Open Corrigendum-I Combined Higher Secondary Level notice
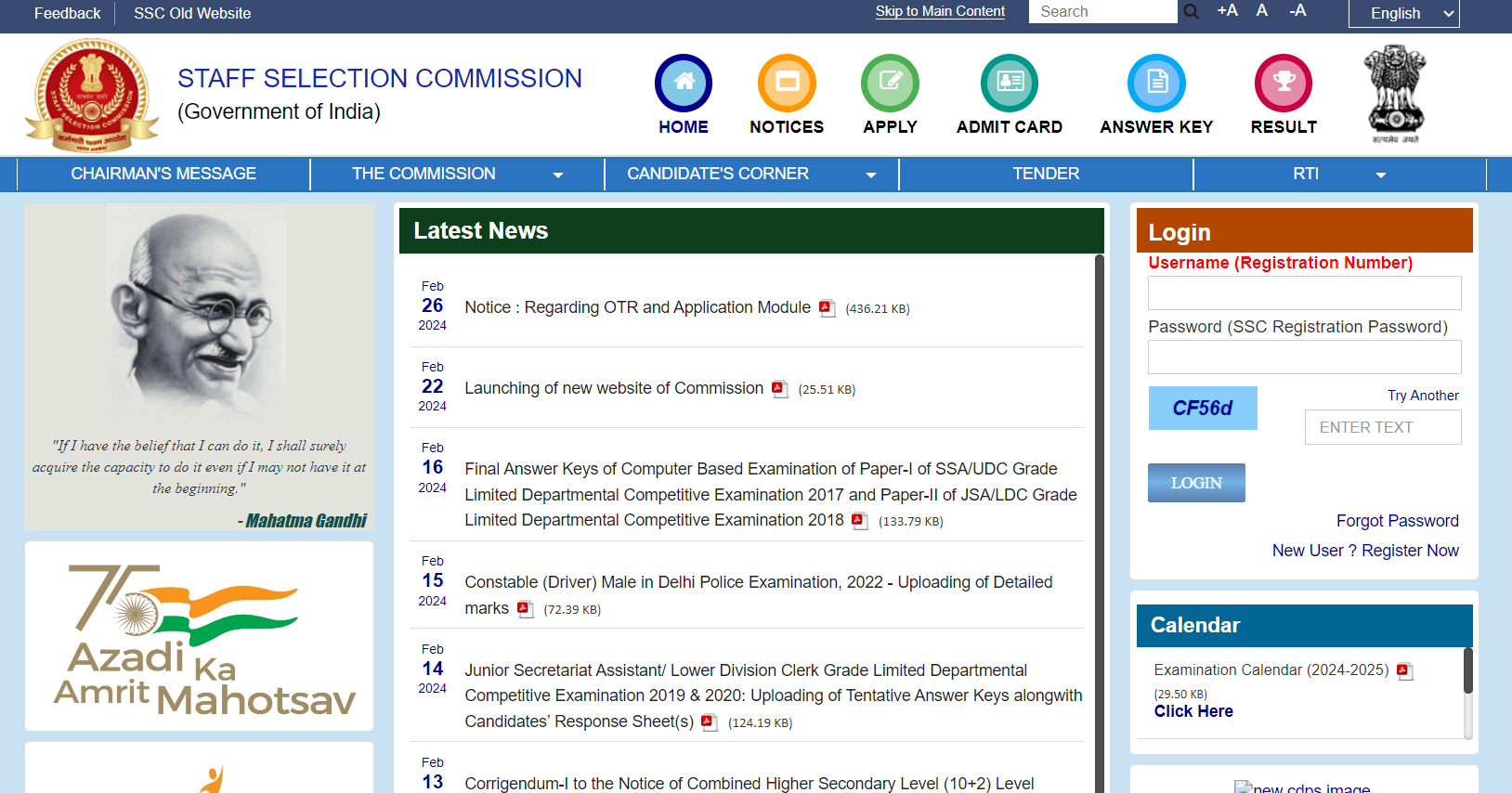The image size is (1512, 793). 749,783
